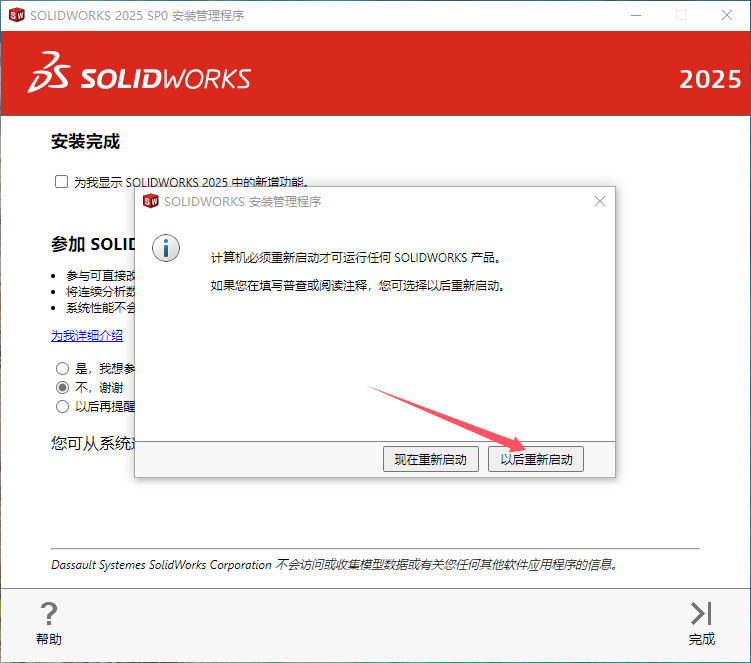Choose the "以后再提醒" radio option
The image size is (751, 663).
(63, 406)
